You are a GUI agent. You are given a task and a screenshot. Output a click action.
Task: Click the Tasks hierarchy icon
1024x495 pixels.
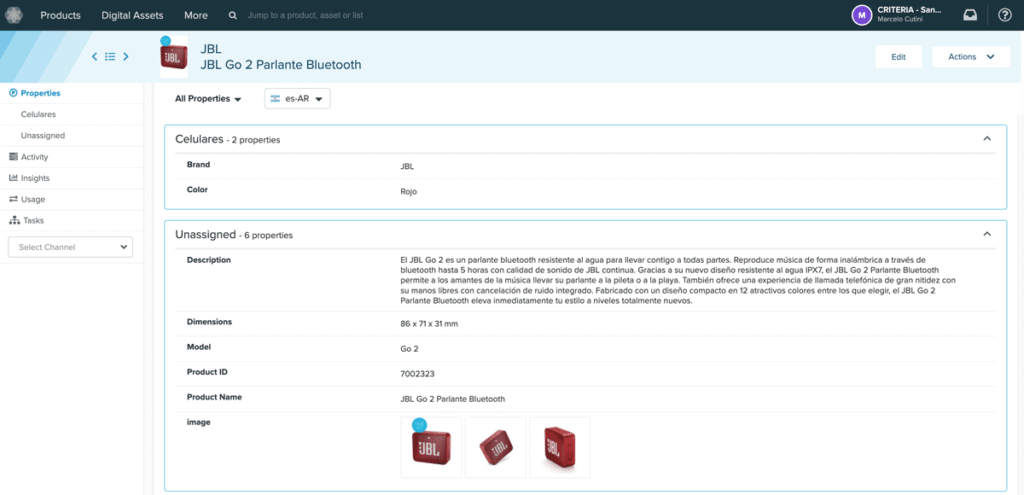pos(14,220)
